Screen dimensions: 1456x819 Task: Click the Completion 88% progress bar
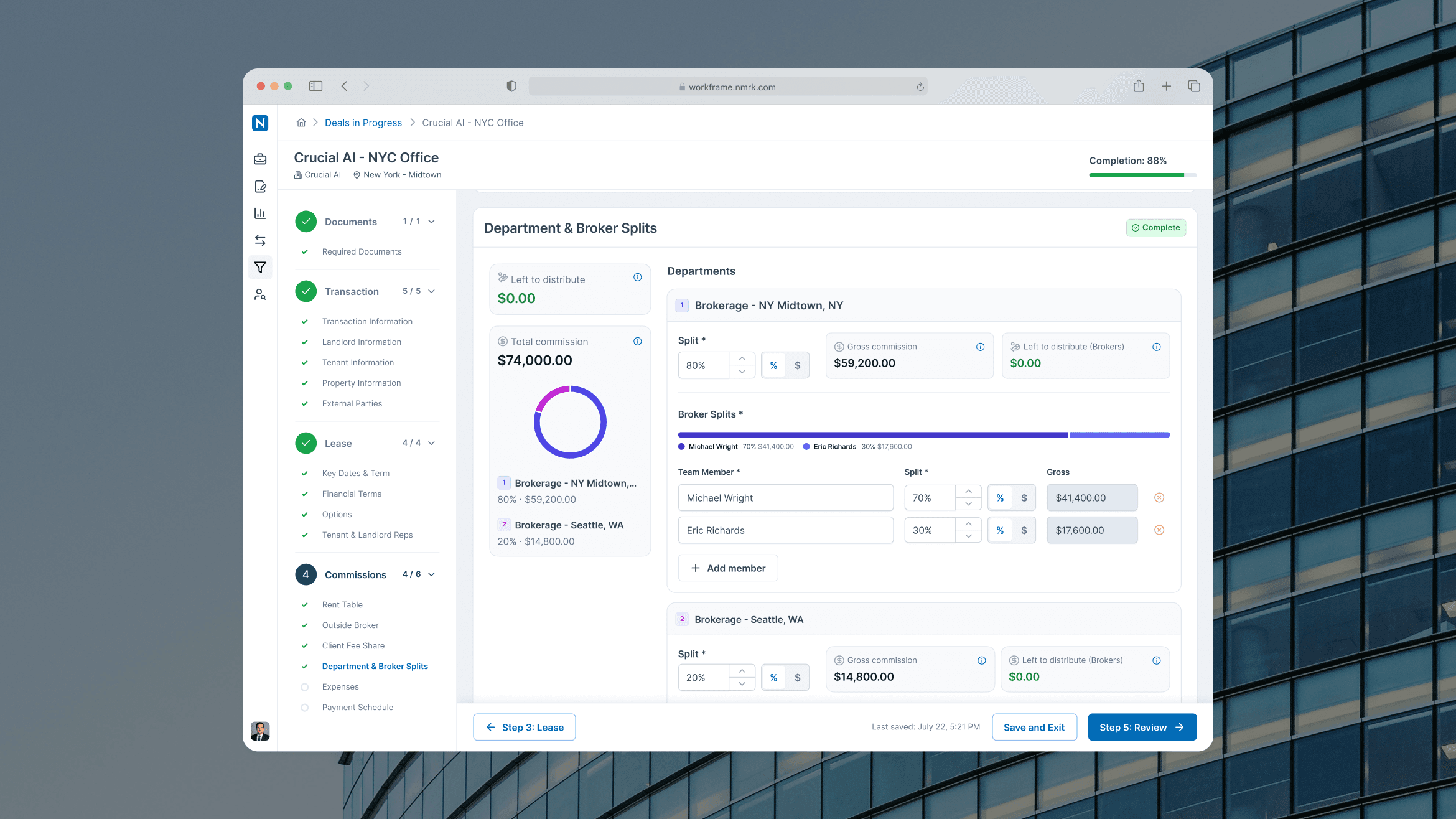coord(1143,175)
